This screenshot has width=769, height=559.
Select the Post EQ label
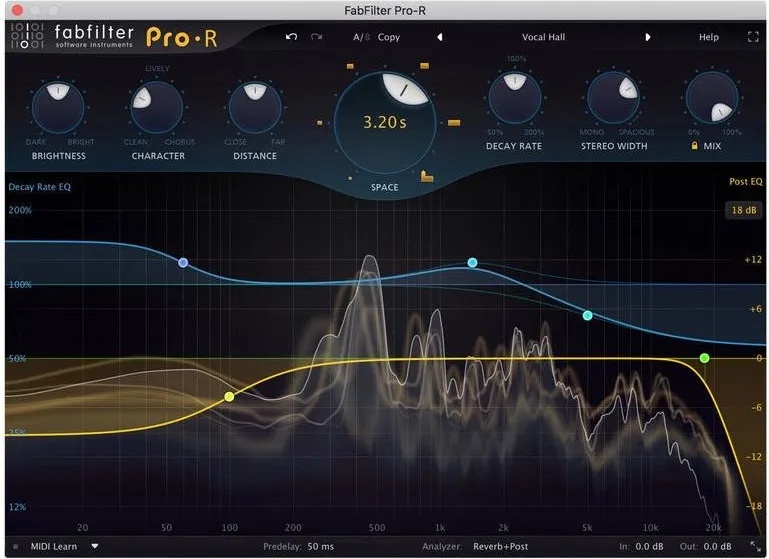tap(745, 181)
